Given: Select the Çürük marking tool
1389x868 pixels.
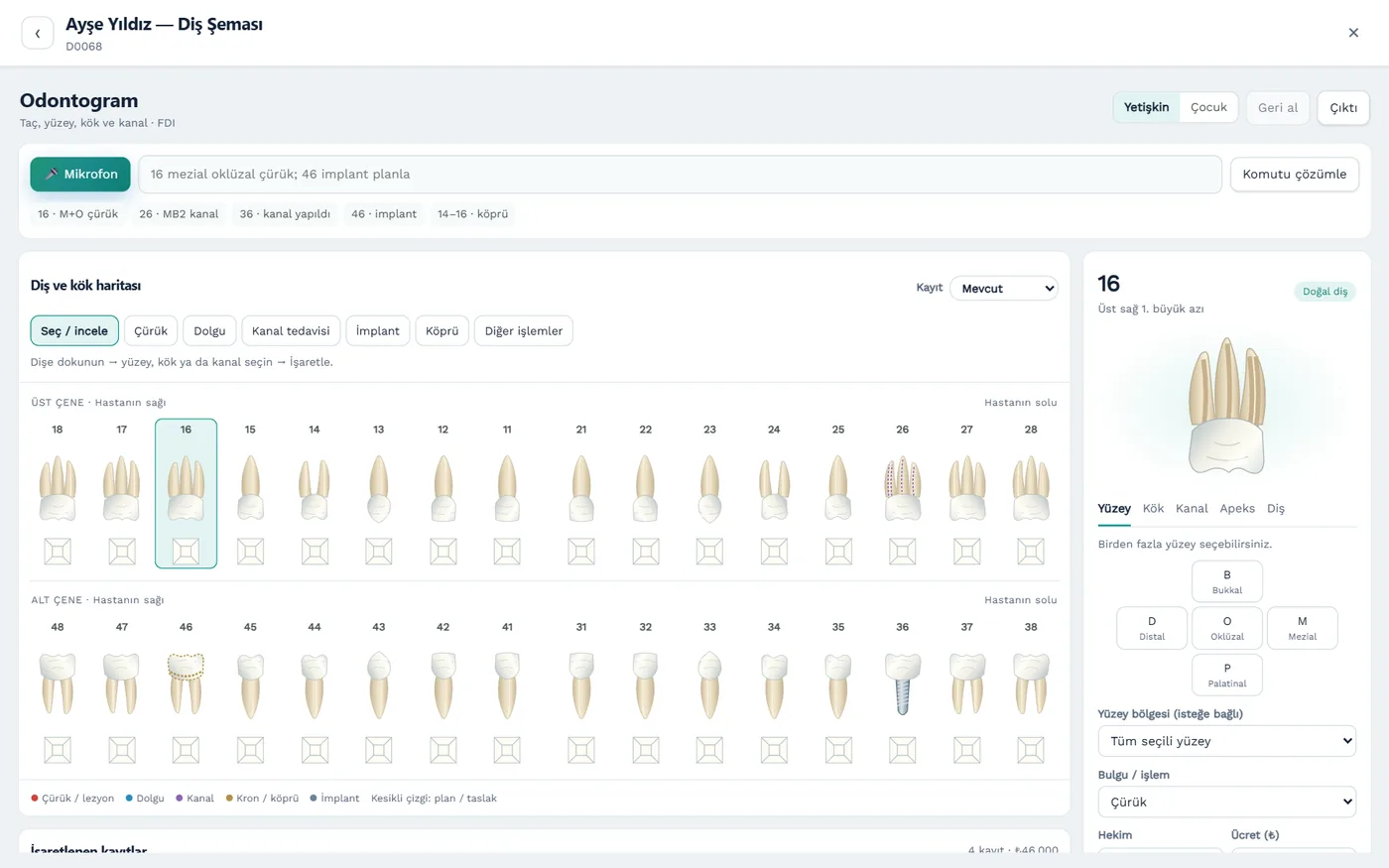Looking at the screenshot, I should click(151, 331).
